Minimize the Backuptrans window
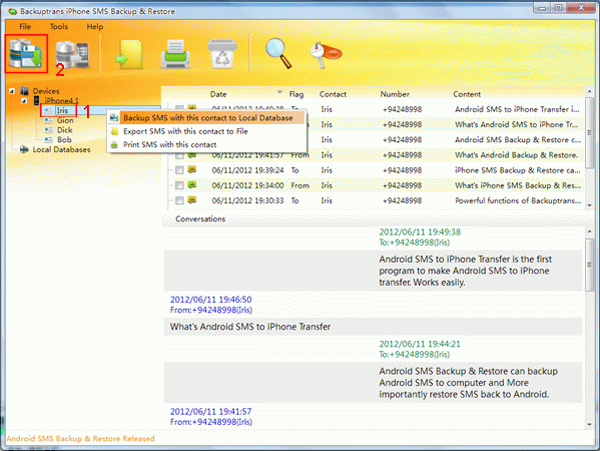600x451 pixels. point(542,8)
